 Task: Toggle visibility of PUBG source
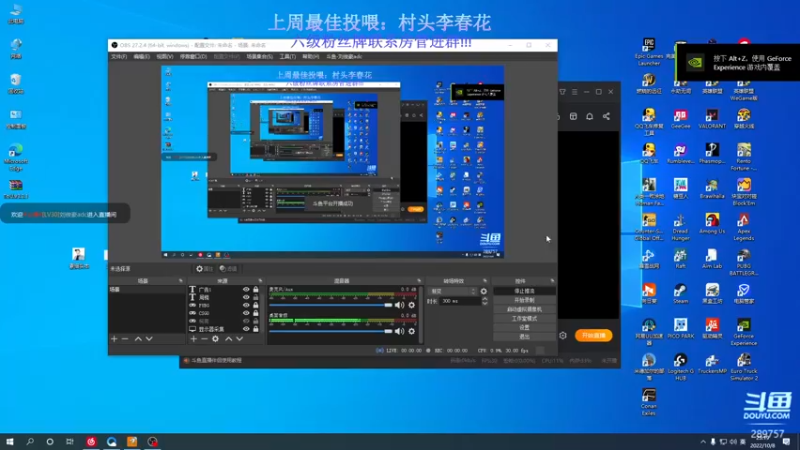click(246, 305)
